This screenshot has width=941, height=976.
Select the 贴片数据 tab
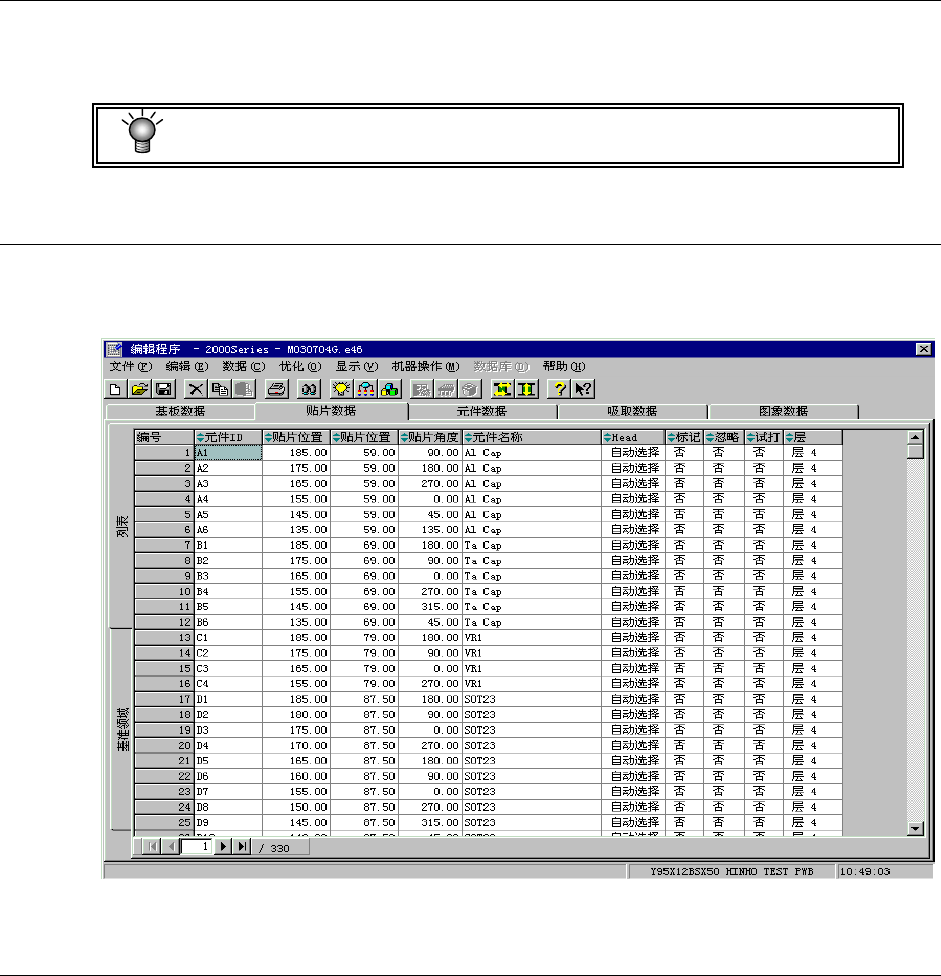pos(331,411)
